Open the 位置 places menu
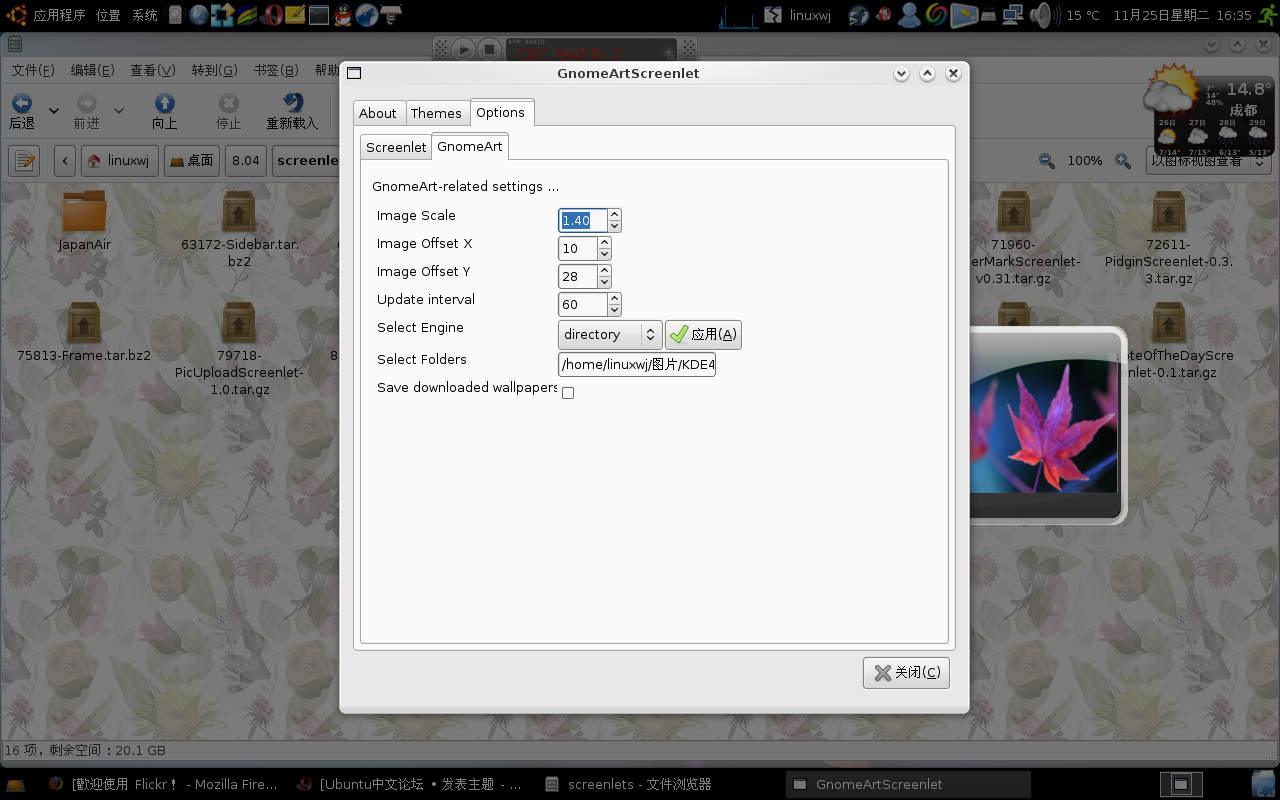 [x=108, y=15]
